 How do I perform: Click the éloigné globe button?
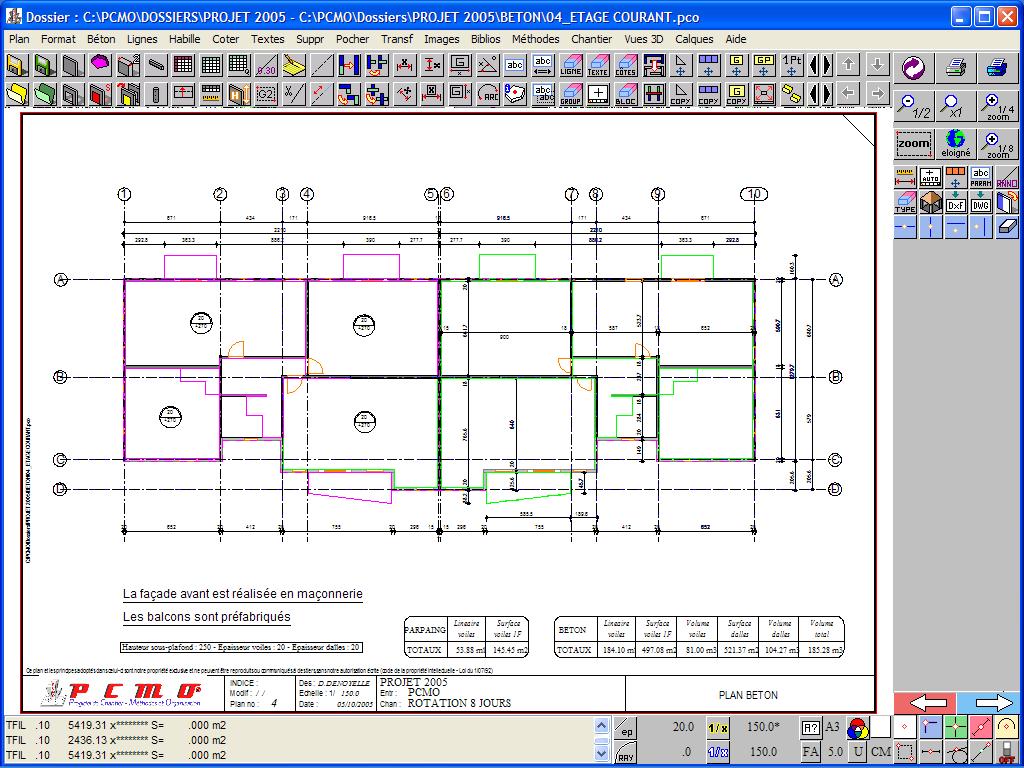(956, 143)
